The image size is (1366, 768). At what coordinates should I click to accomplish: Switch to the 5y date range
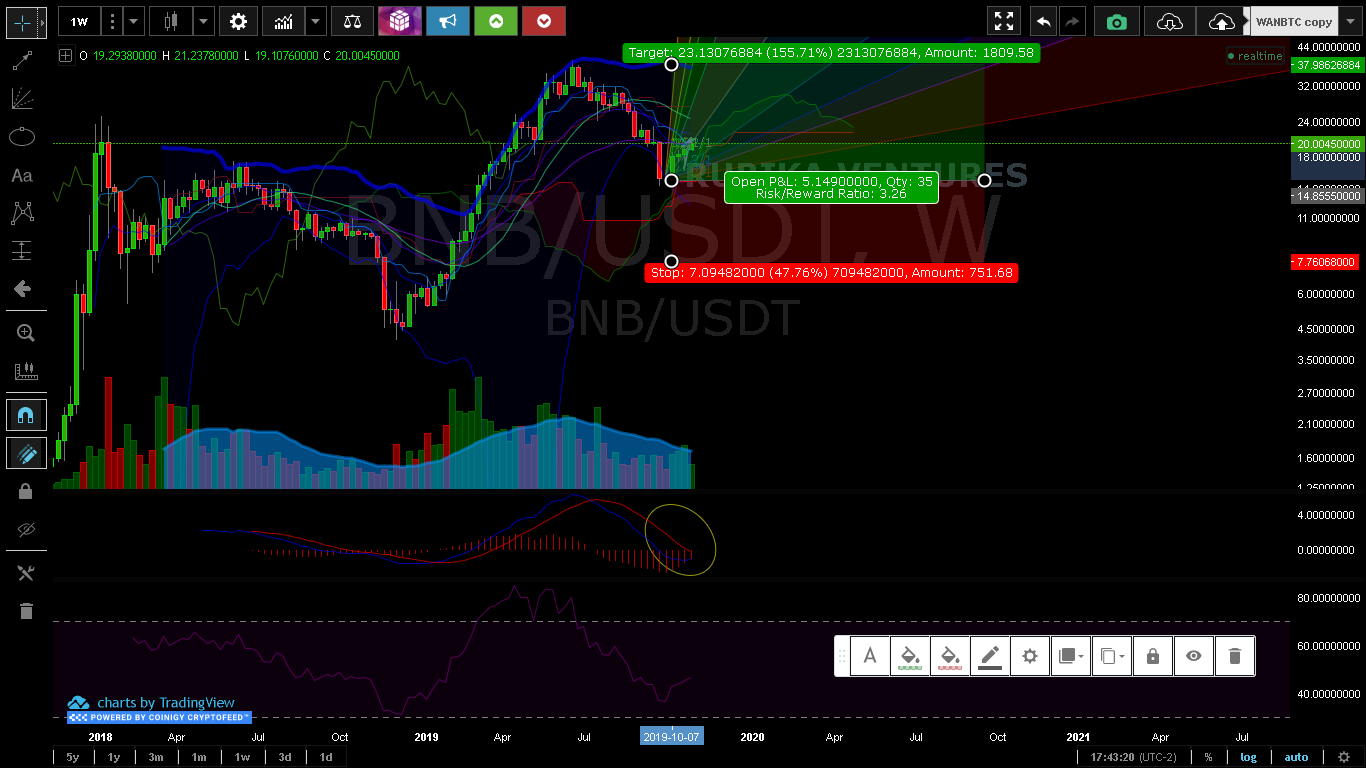coord(73,757)
